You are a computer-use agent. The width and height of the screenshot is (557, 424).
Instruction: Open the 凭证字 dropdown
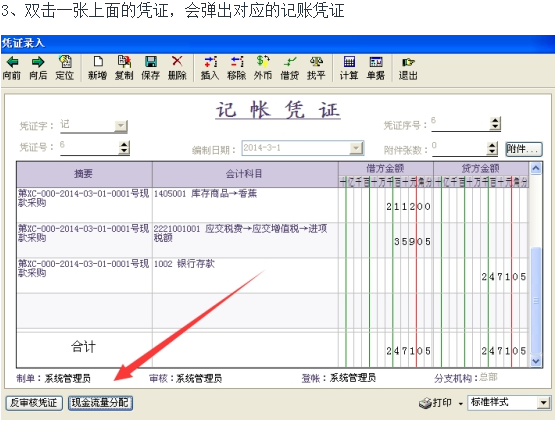coord(121,126)
